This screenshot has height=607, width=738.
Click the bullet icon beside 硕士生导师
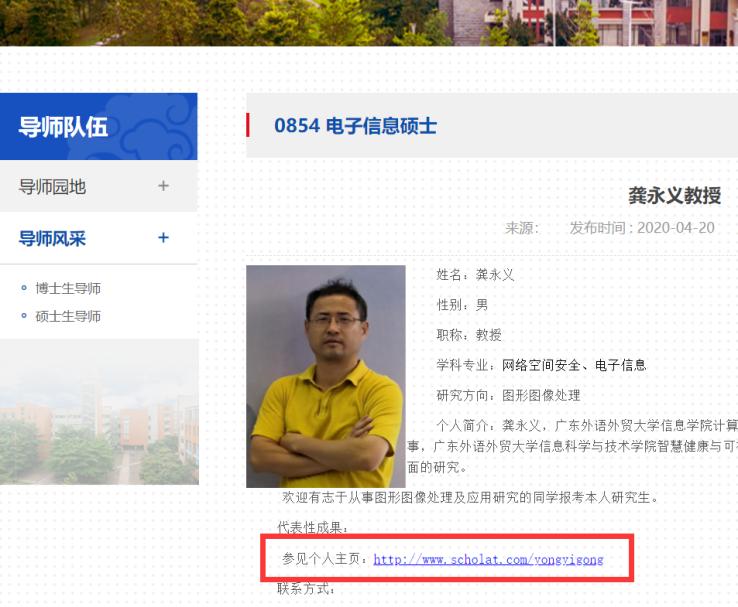24,316
